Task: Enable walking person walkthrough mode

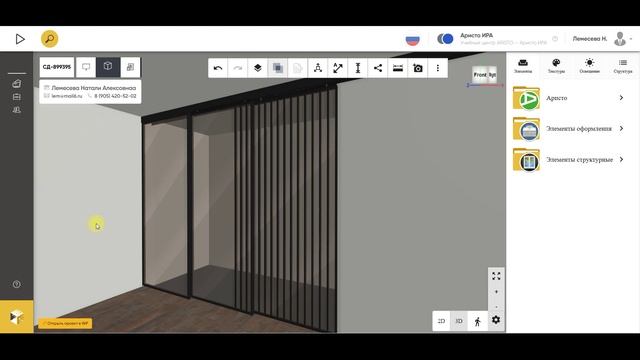Action: (x=478, y=321)
